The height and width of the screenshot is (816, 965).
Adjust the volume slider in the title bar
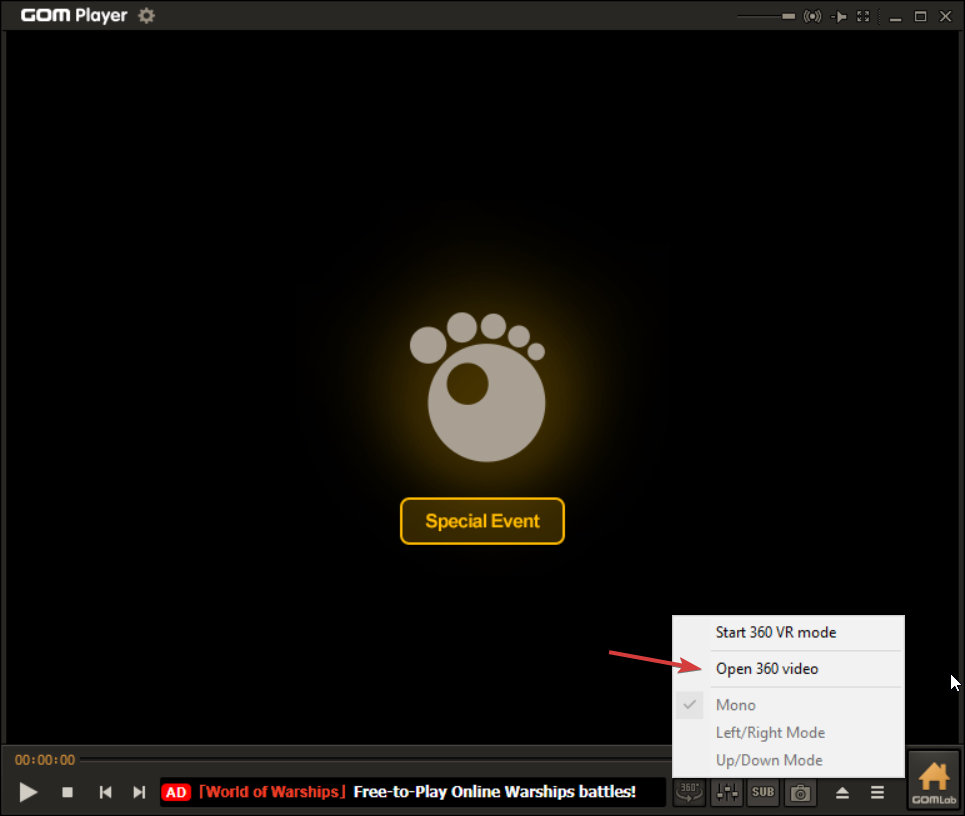coord(766,17)
